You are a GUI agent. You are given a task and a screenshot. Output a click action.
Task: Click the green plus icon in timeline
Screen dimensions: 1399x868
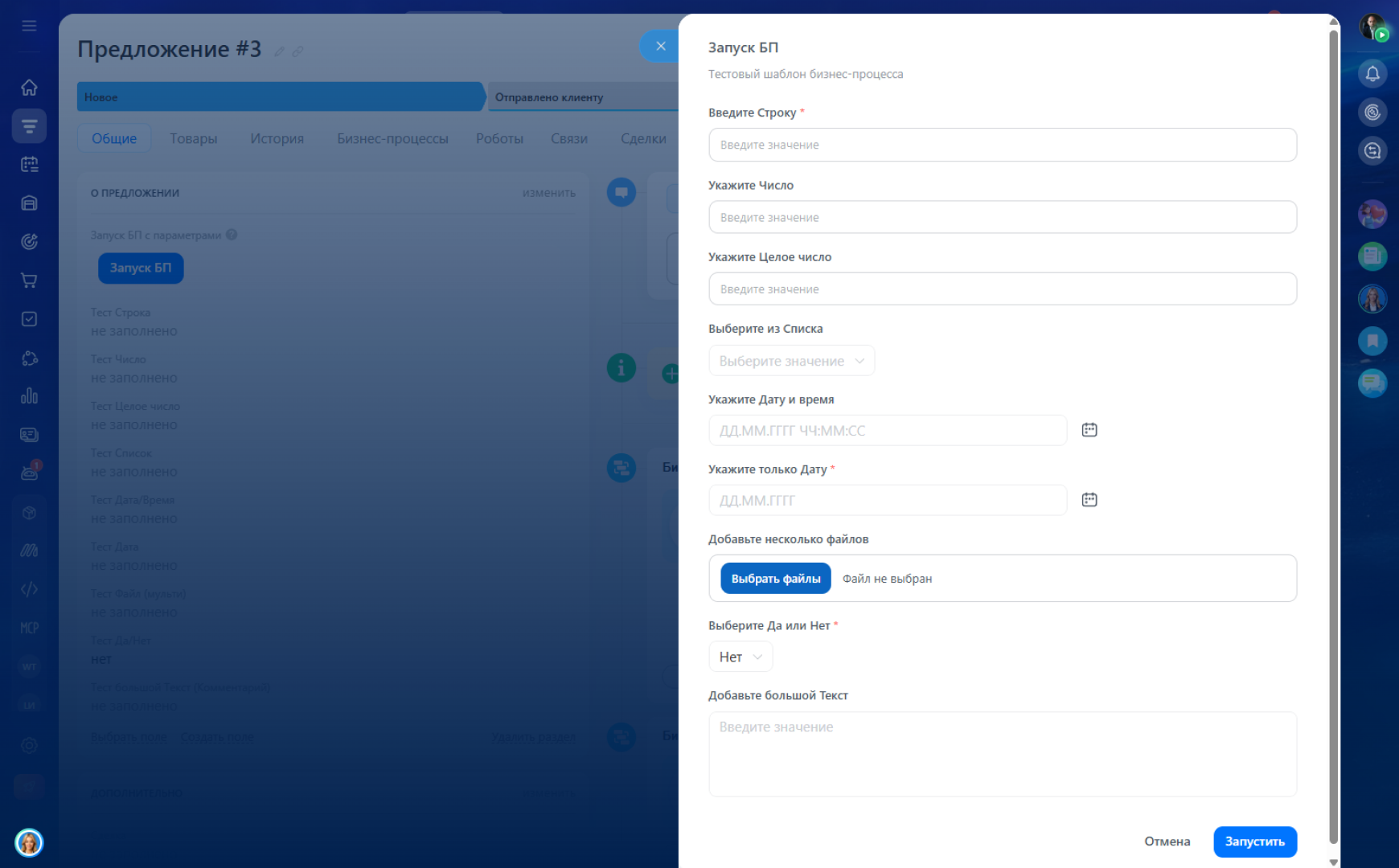point(670,373)
